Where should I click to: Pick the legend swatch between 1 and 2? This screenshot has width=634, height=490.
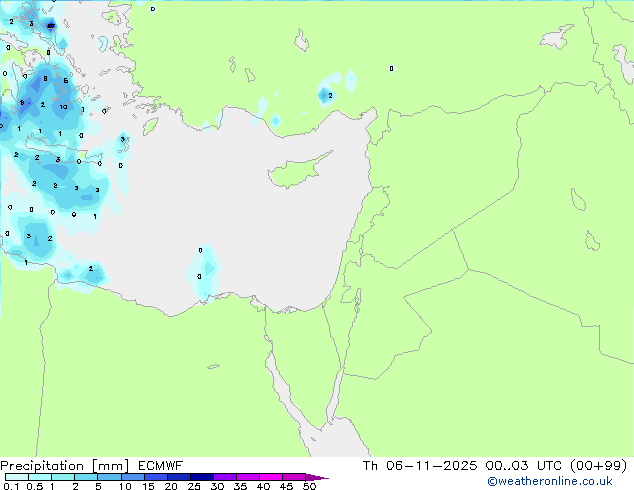pos(63,477)
